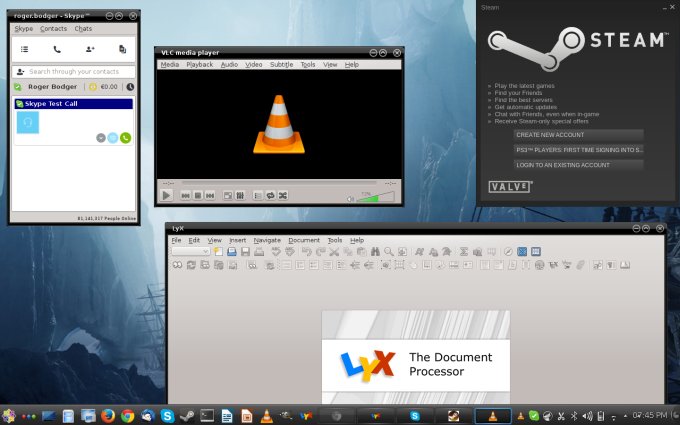Click LyX find and replace binoculars icon
The height and width of the screenshot is (425, 680).
point(375,252)
